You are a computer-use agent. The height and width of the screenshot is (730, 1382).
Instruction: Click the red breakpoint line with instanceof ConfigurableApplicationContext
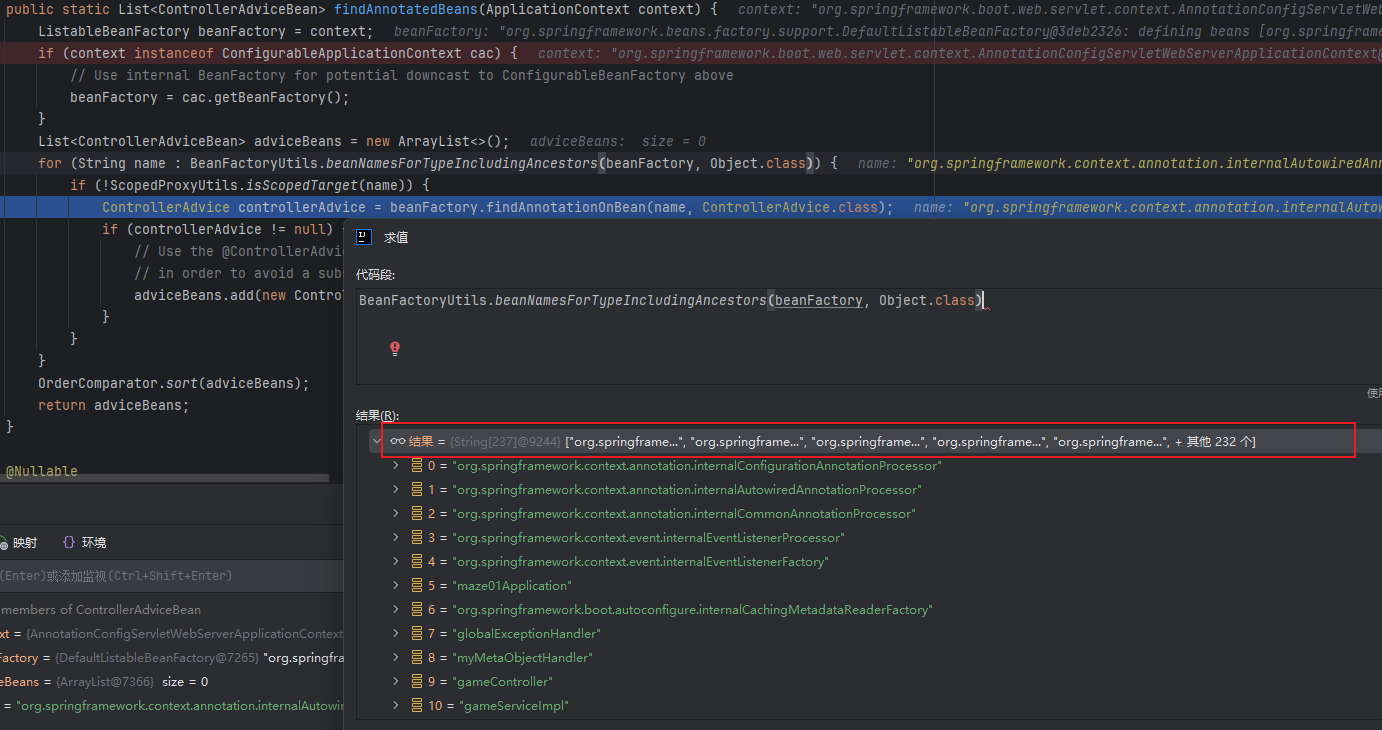[x=691, y=53]
